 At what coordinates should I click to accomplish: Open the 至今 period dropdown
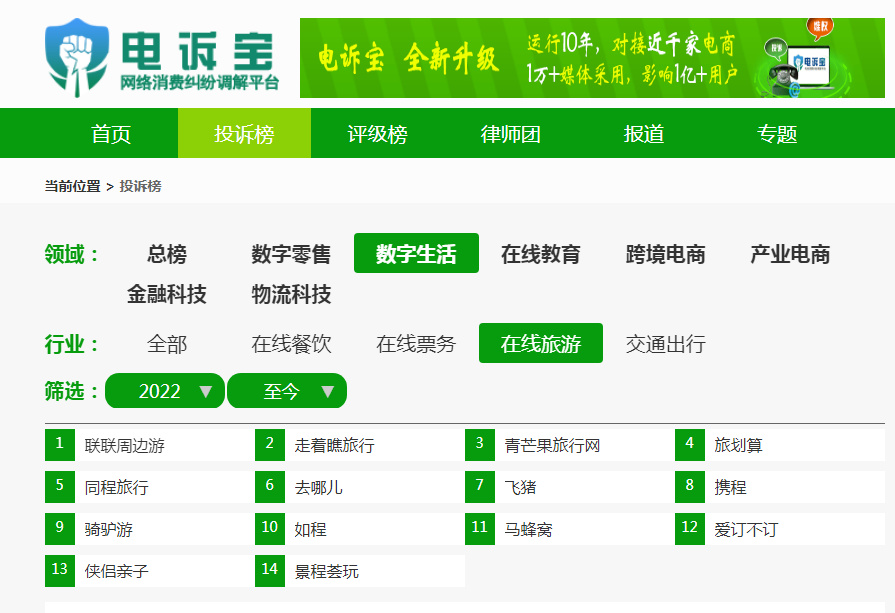[287, 391]
